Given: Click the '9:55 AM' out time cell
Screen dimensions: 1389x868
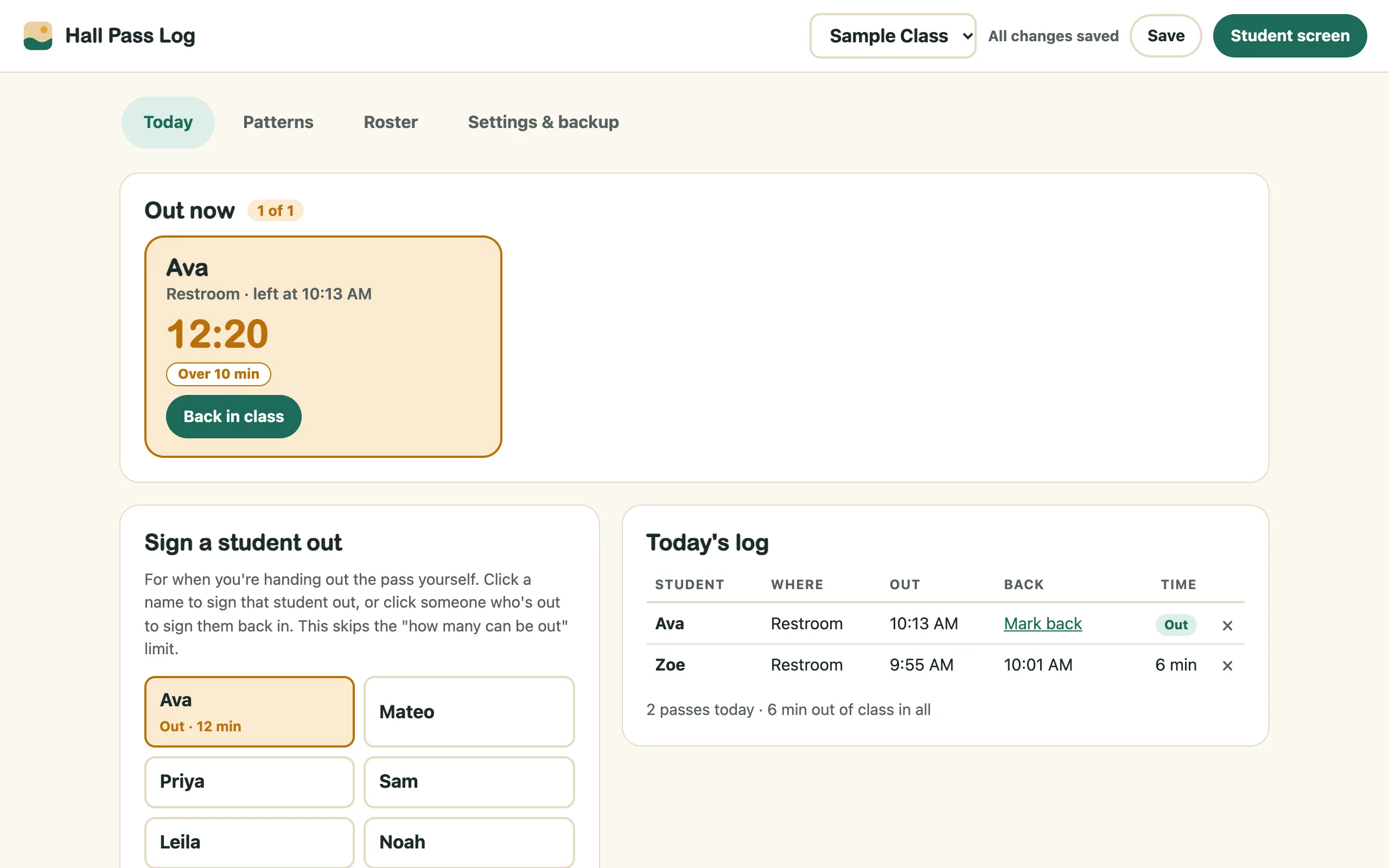Looking at the screenshot, I should pos(921,665).
